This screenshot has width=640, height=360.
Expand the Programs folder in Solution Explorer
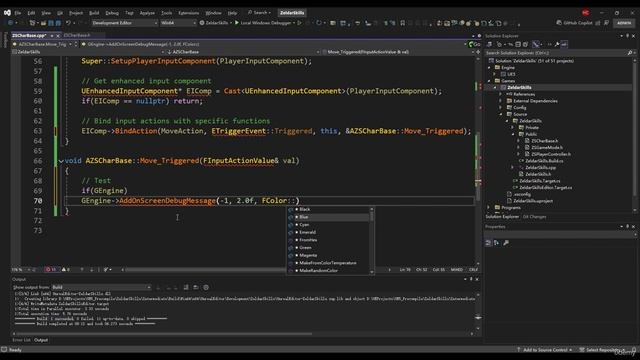pyautogui.click(x=489, y=208)
